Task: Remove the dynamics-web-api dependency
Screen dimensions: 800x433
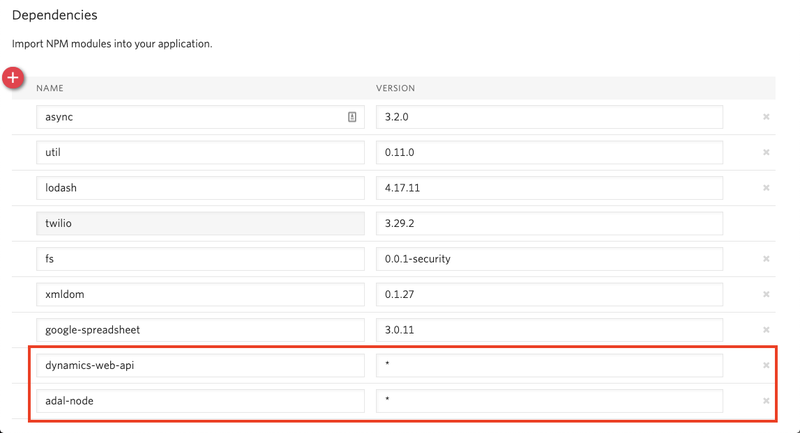Action: pyautogui.click(x=766, y=365)
